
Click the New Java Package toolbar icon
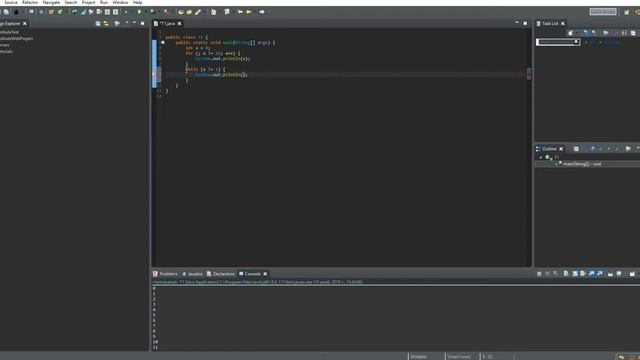51,12
